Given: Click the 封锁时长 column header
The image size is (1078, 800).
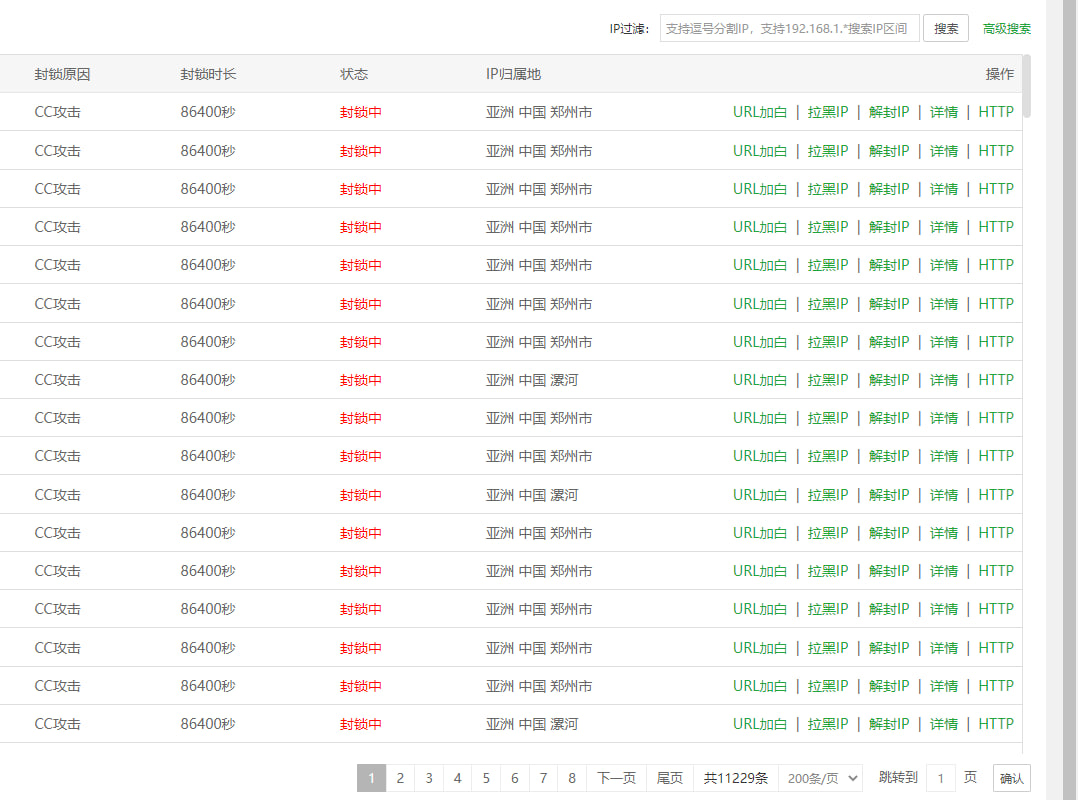Looking at the screenshot, I should (208, 74).
